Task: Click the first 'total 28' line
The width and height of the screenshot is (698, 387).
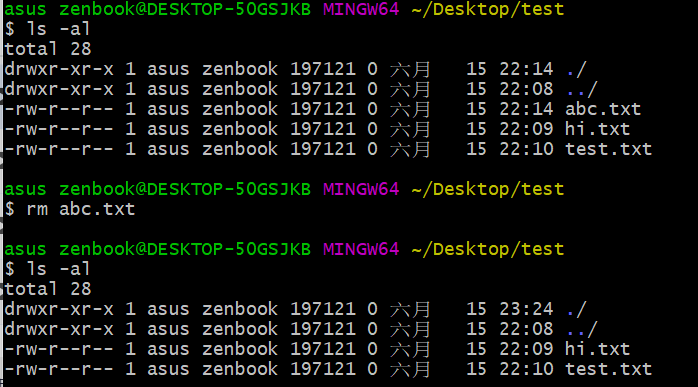Action: [48, 49]
